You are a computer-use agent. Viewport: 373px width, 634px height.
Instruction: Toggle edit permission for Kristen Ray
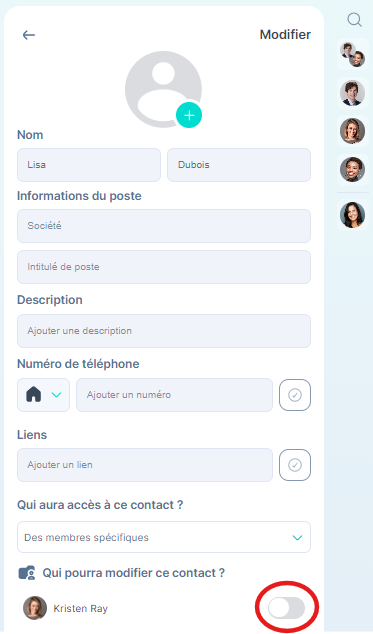286,608
